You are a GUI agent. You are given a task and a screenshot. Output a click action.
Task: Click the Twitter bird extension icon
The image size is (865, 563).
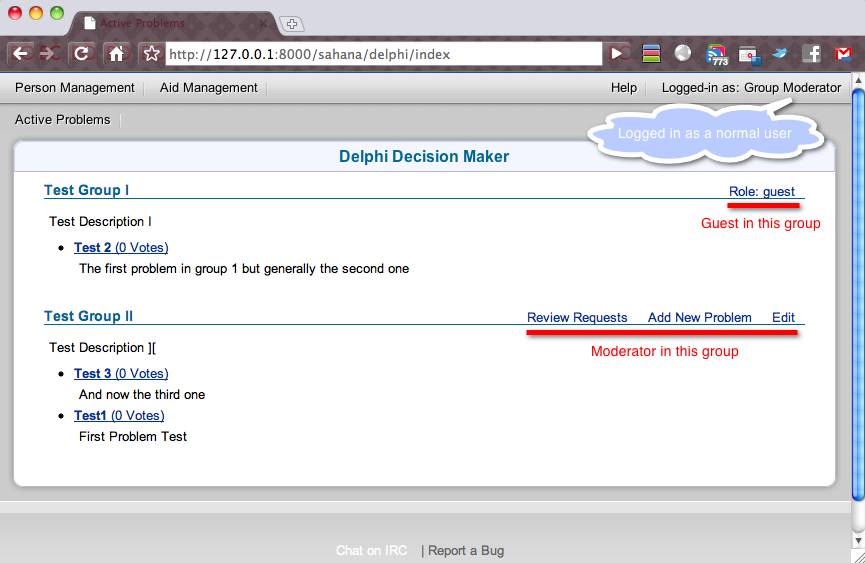pyautogui.click(x=780, y=54)
